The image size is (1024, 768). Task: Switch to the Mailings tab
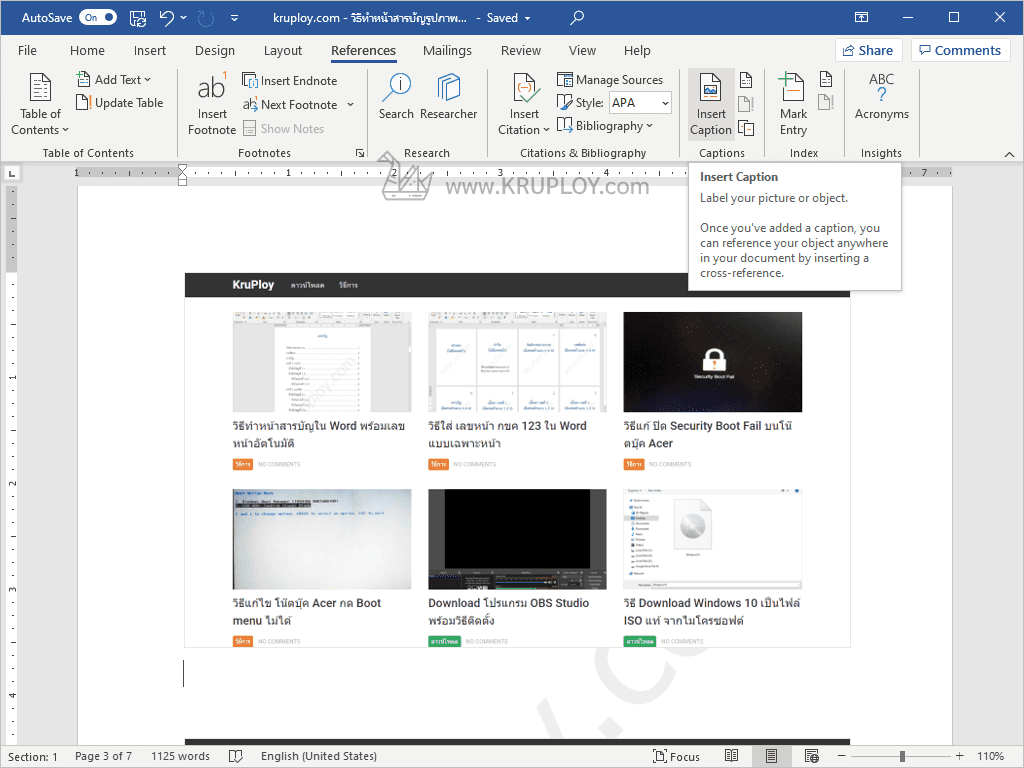point(447,50)
